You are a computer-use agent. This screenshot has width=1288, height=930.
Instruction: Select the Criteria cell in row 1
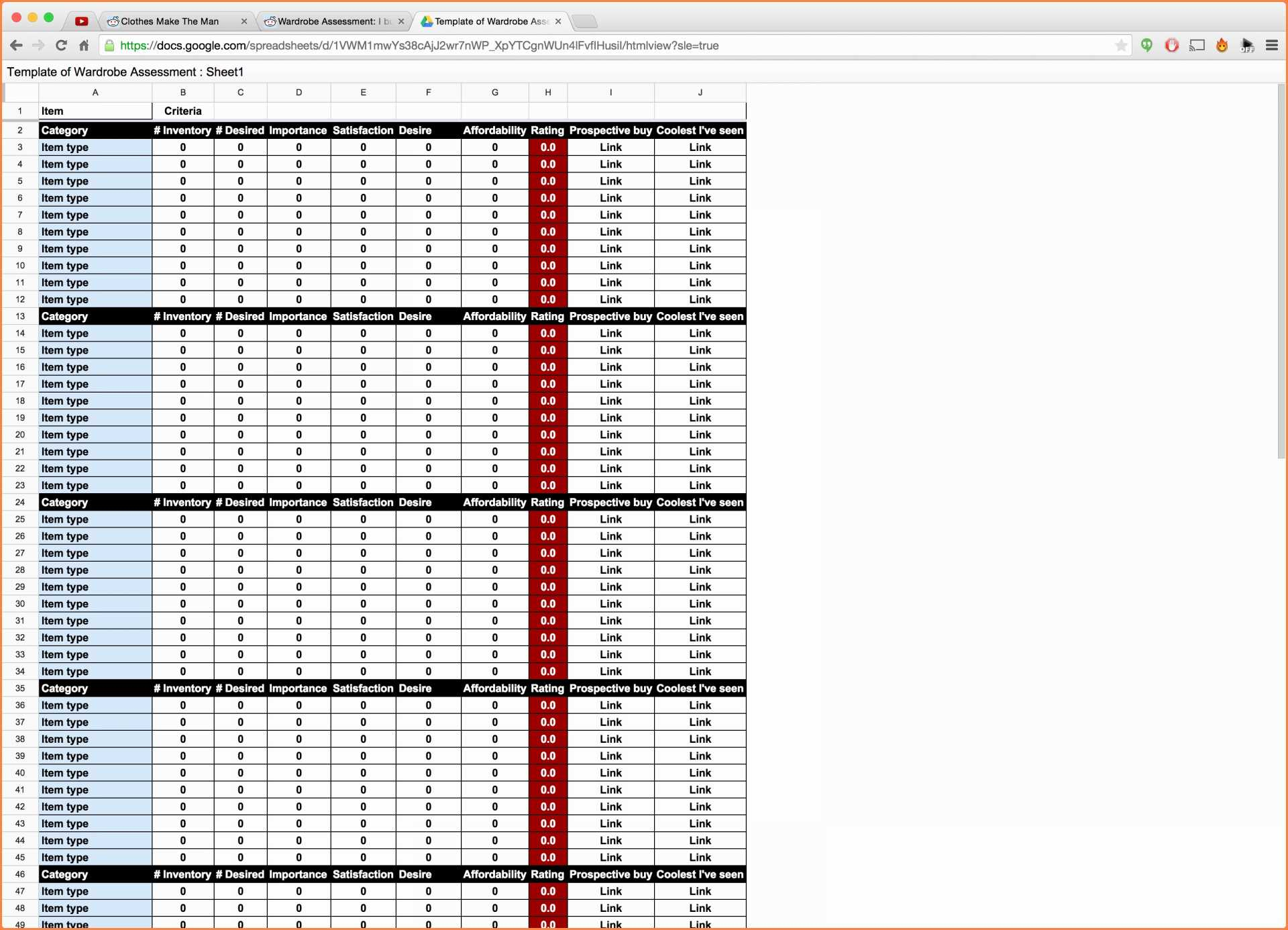[x=182, y=111]
